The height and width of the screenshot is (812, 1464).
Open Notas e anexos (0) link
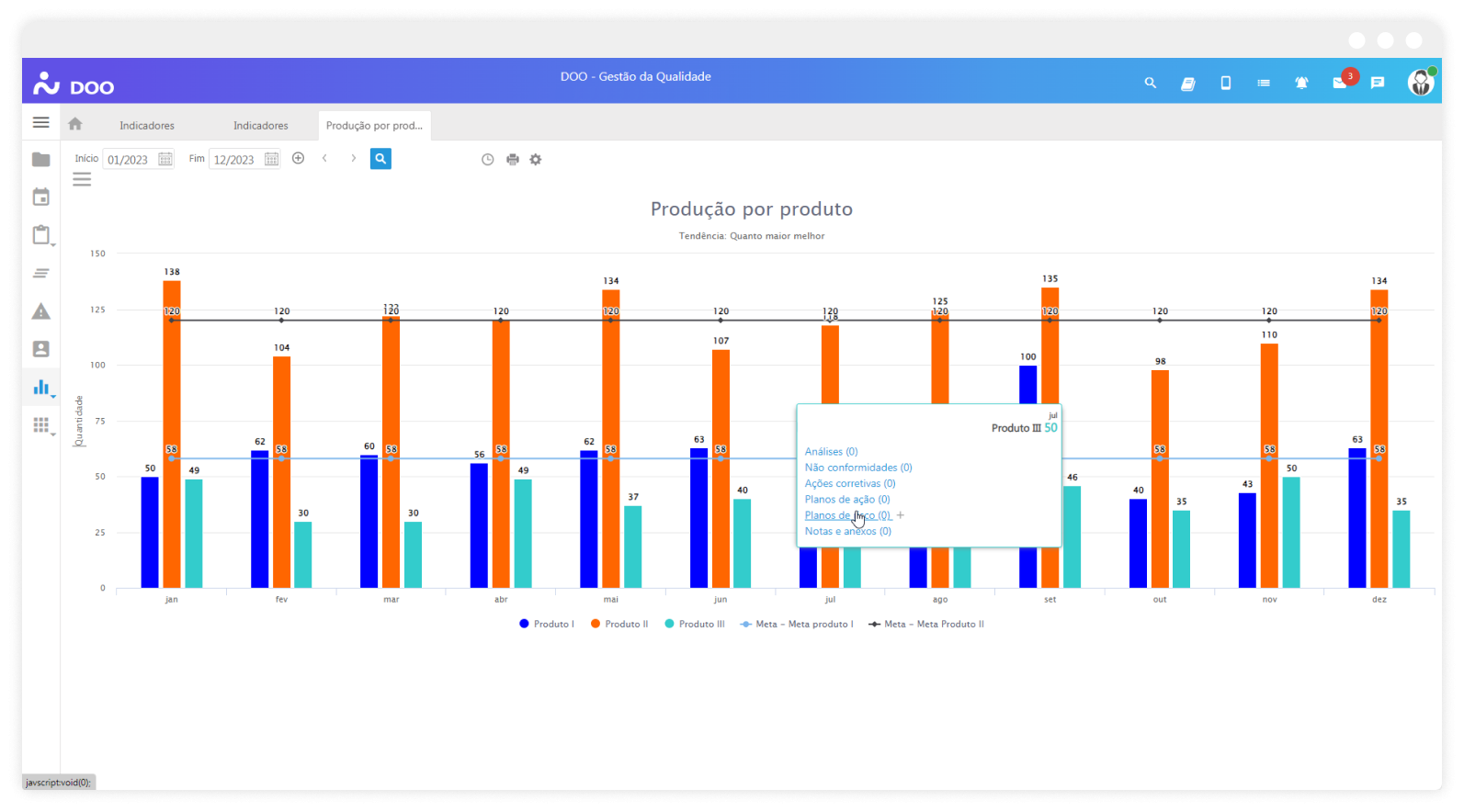(847, 531)
